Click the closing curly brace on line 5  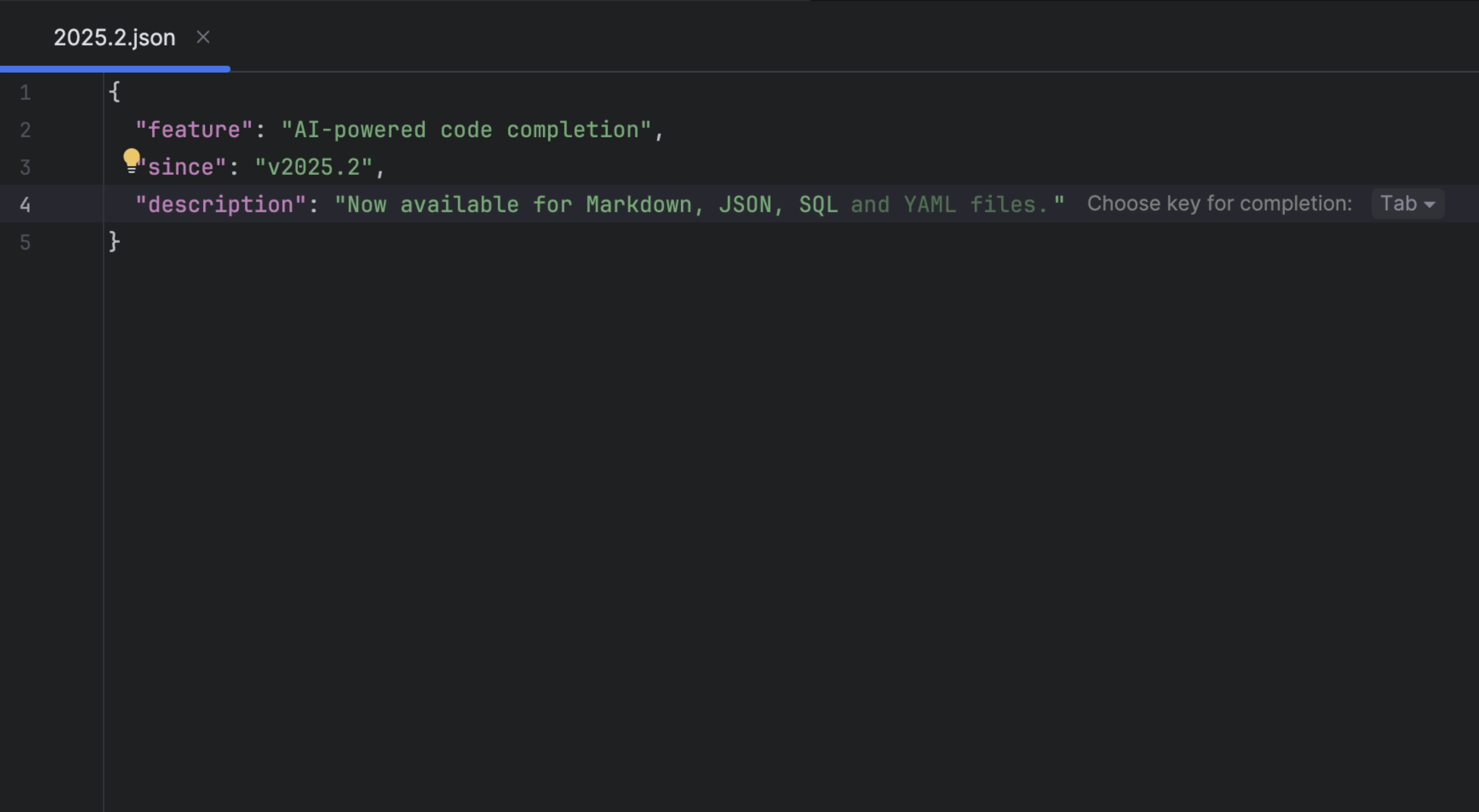click(114, 242)
